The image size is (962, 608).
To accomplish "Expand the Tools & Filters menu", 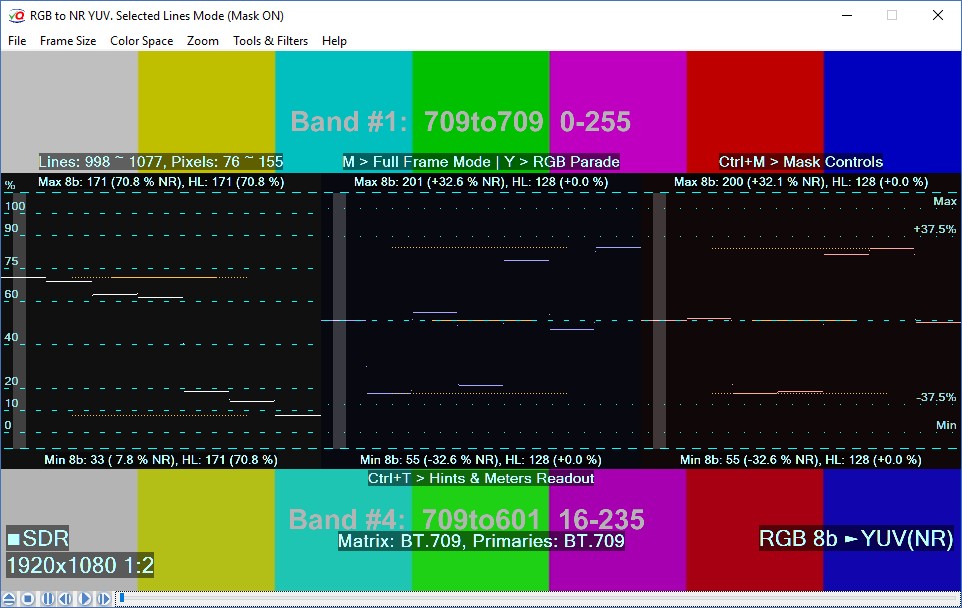I will tap(270, 41).
